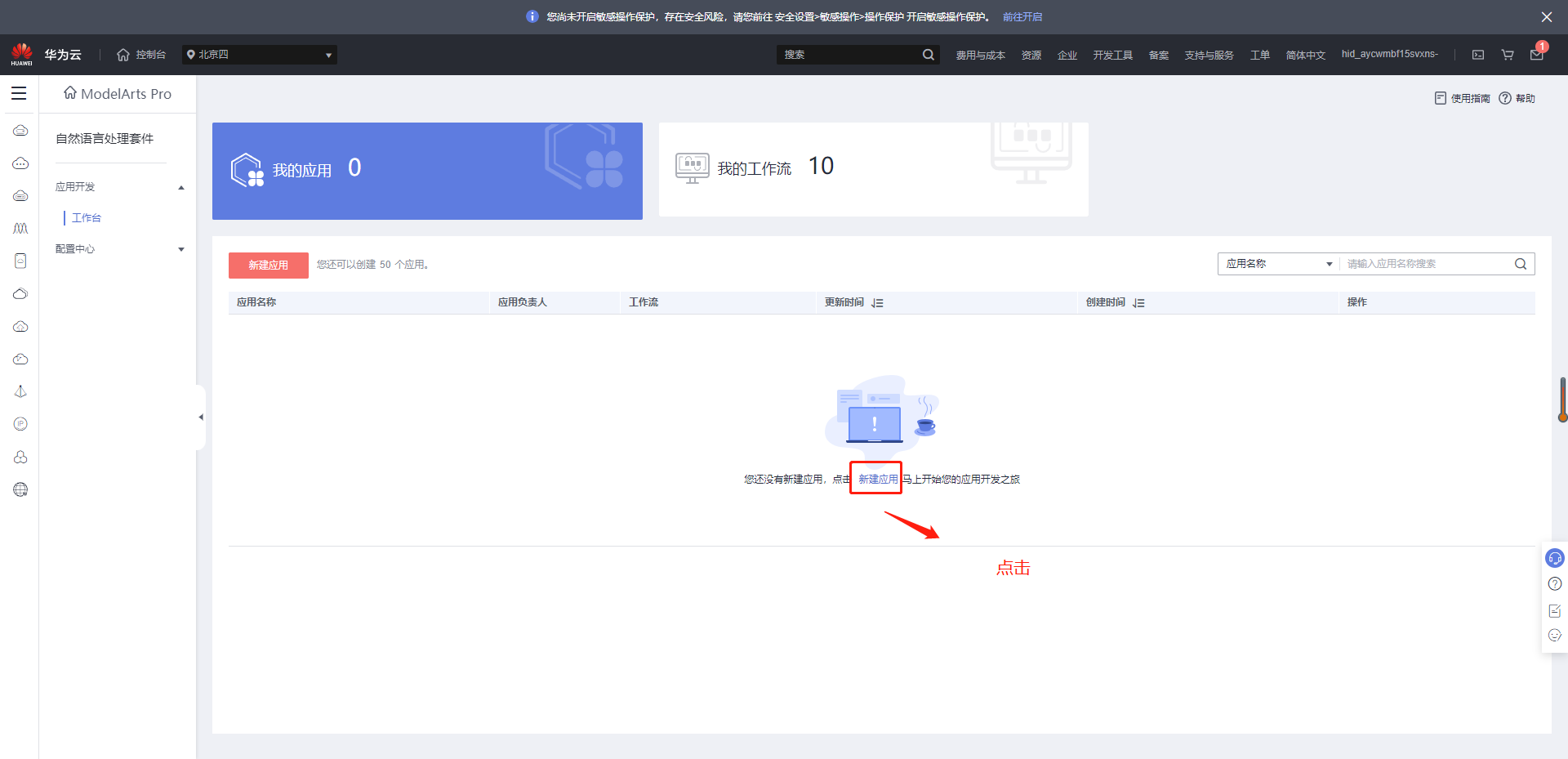Click the floating question mark help icon
Viewport: 1568px width, 759px height.
pyautogui.click(x=1555, y=583)
